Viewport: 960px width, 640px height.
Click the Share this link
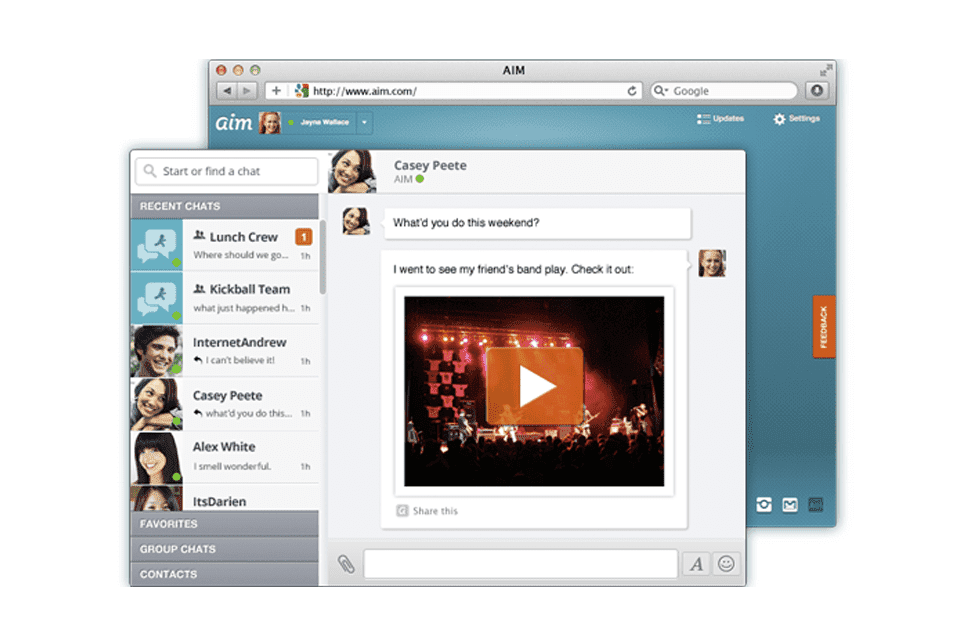click(435, 511)
